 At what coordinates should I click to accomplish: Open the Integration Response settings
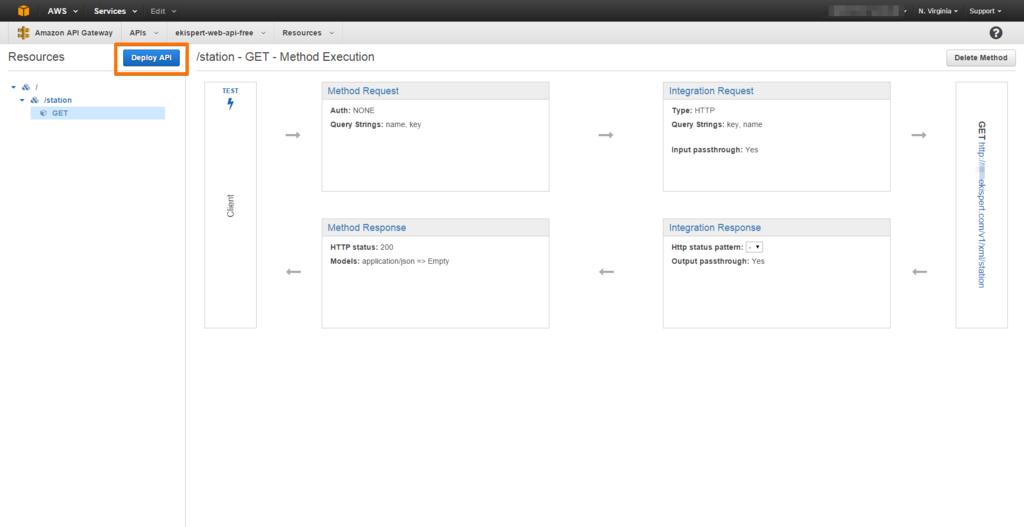point(714,227)
